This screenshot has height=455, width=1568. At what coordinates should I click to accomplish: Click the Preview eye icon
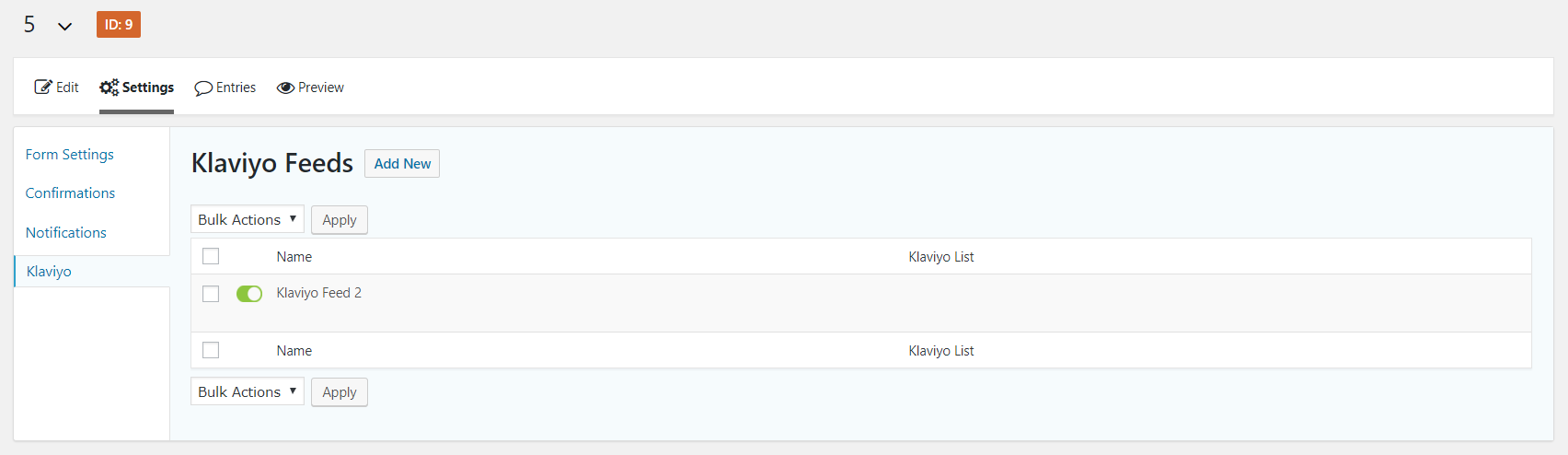point(285,87)
